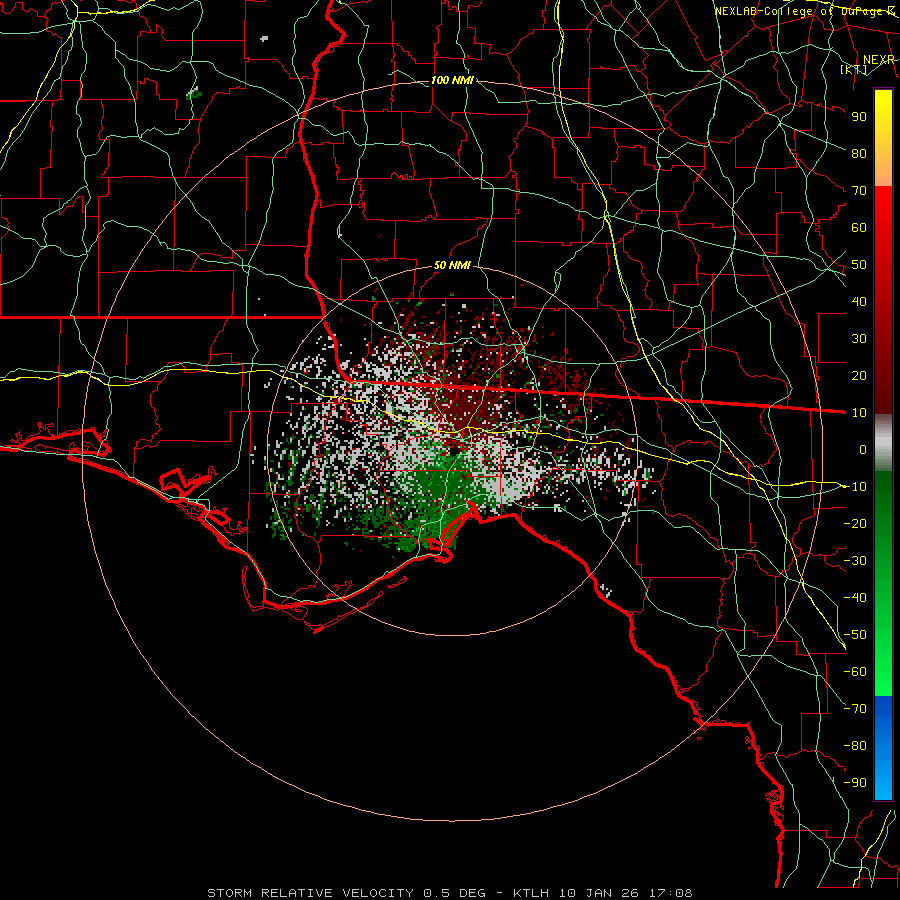Click the "0.5 DEG" elevation angle text
Image resolution: width=900 pixels, height=900 pixels.
click(x=455, y=893)
